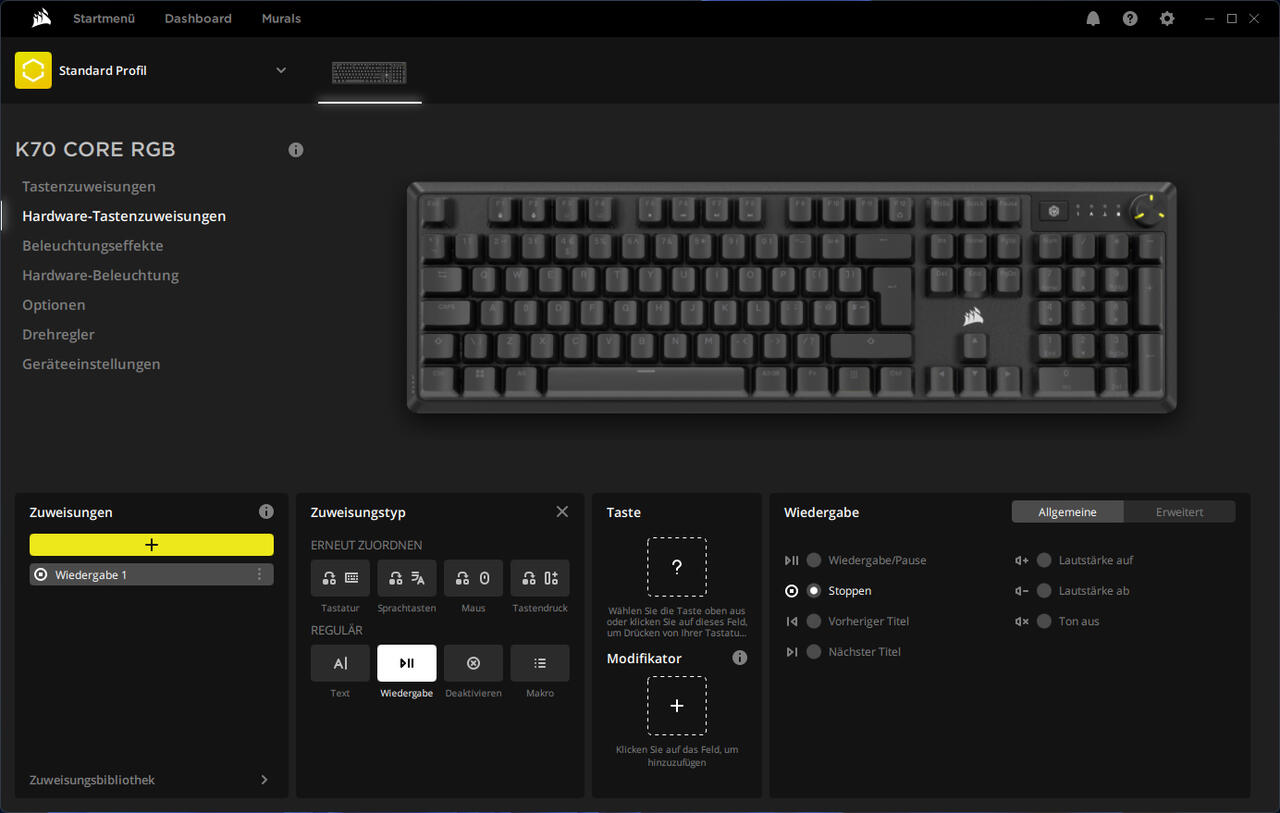This screenshot has height=813, width=1280.
Task: Open Tastenzuweisungen section
Action: pyautogui.click(x=89, y=187)
